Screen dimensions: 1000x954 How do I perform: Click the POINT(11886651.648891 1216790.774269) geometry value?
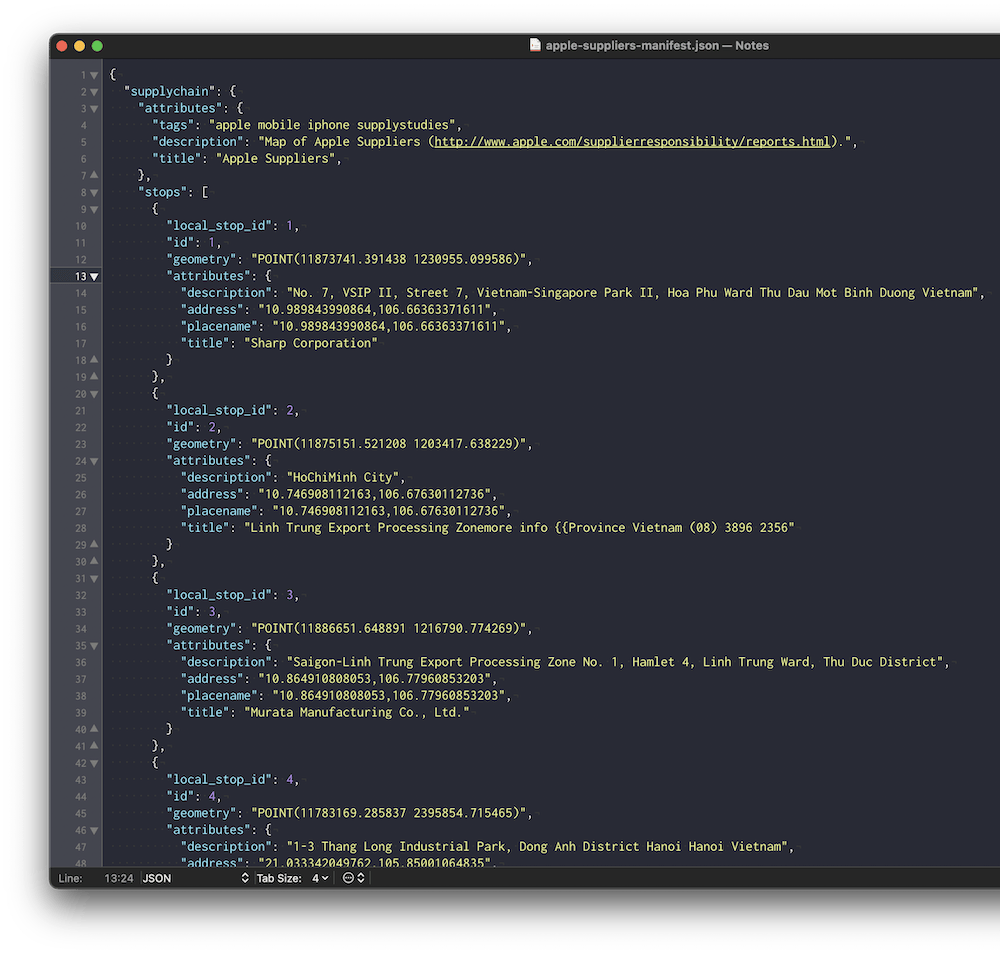pos(388,628)
